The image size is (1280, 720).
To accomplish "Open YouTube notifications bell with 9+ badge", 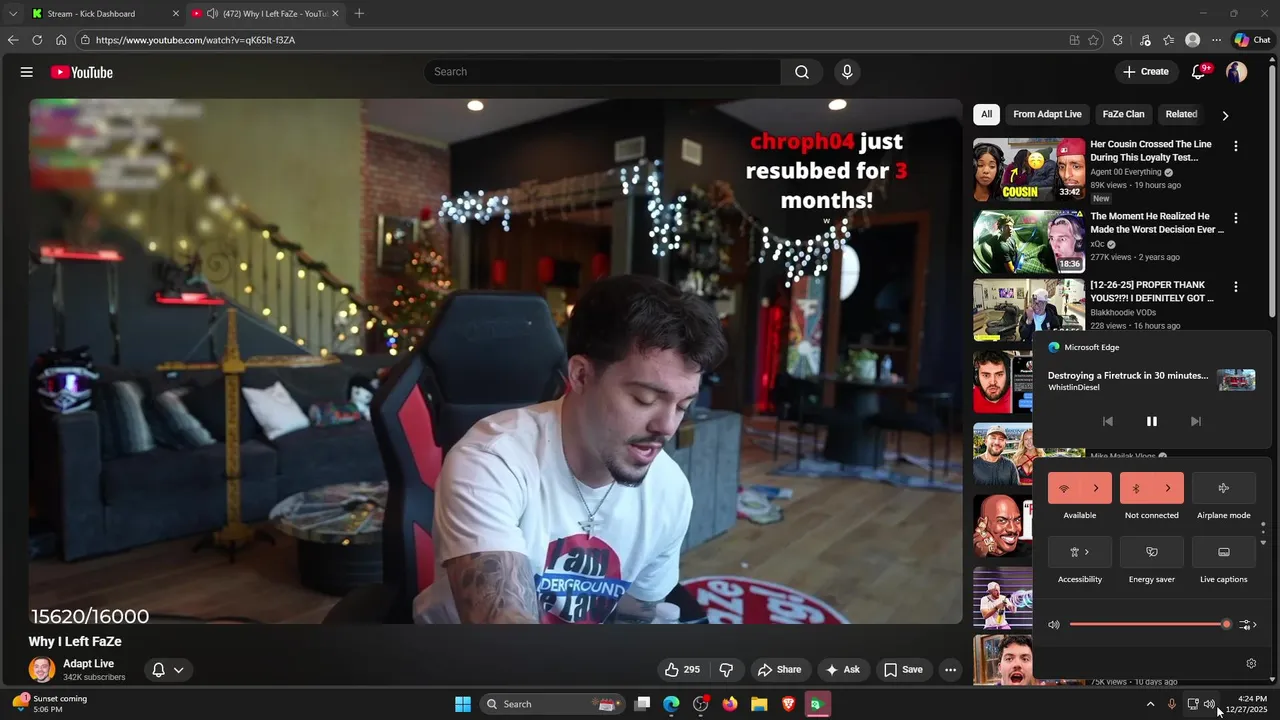I will (1200, 72).
